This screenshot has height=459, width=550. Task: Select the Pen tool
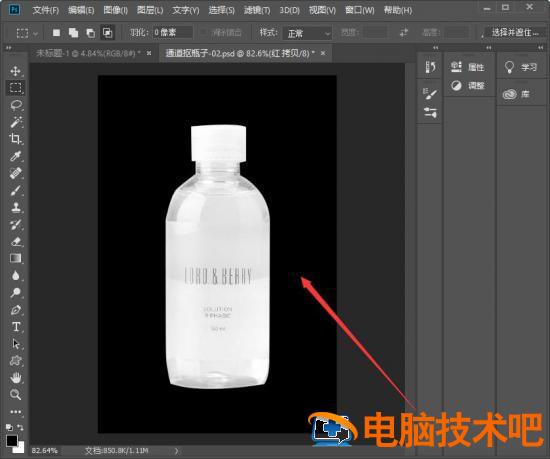15,310
